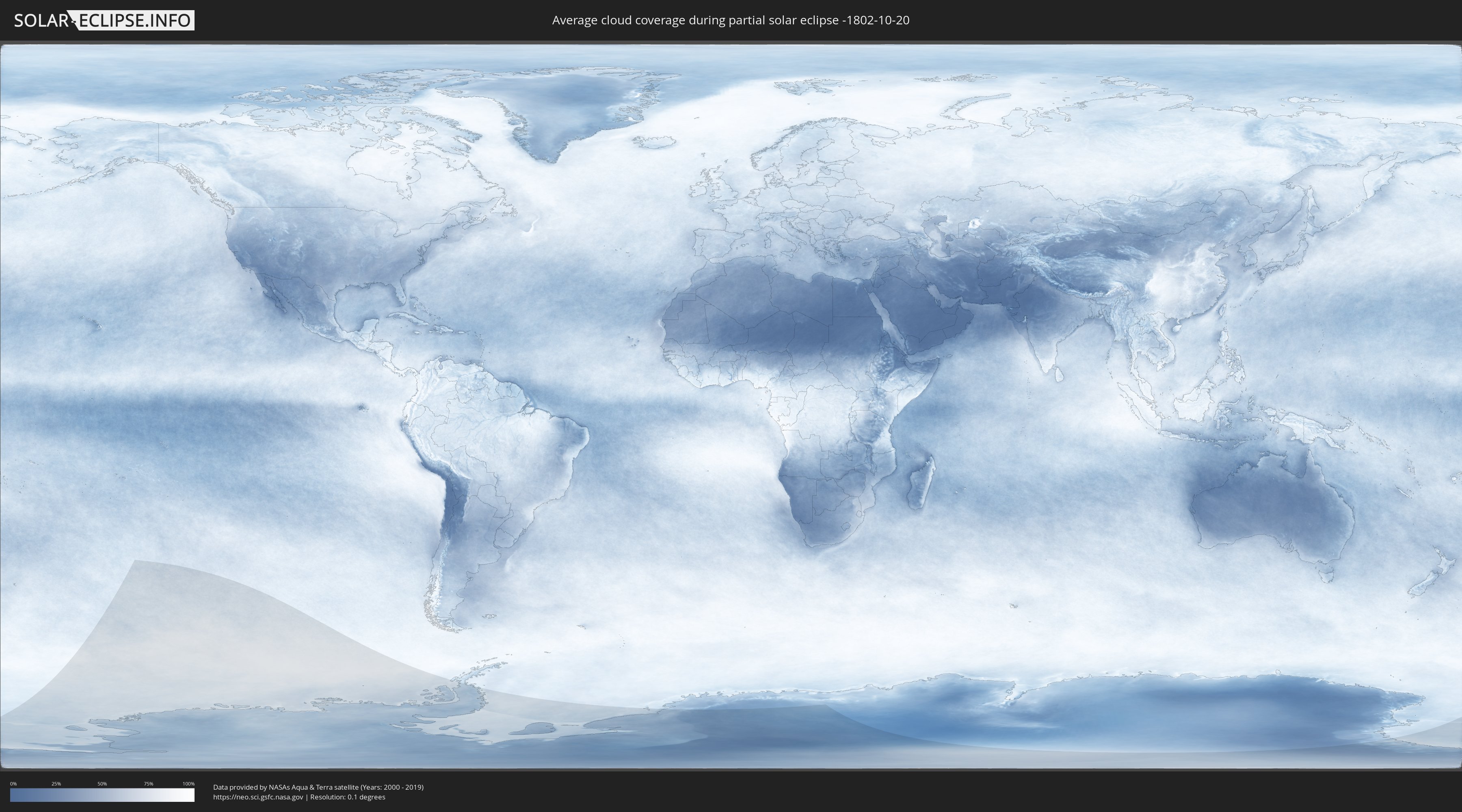Click the 100% legend label
Image resolution: width=1462 pixels, height=812 pixels.
[x=188, y=784]
